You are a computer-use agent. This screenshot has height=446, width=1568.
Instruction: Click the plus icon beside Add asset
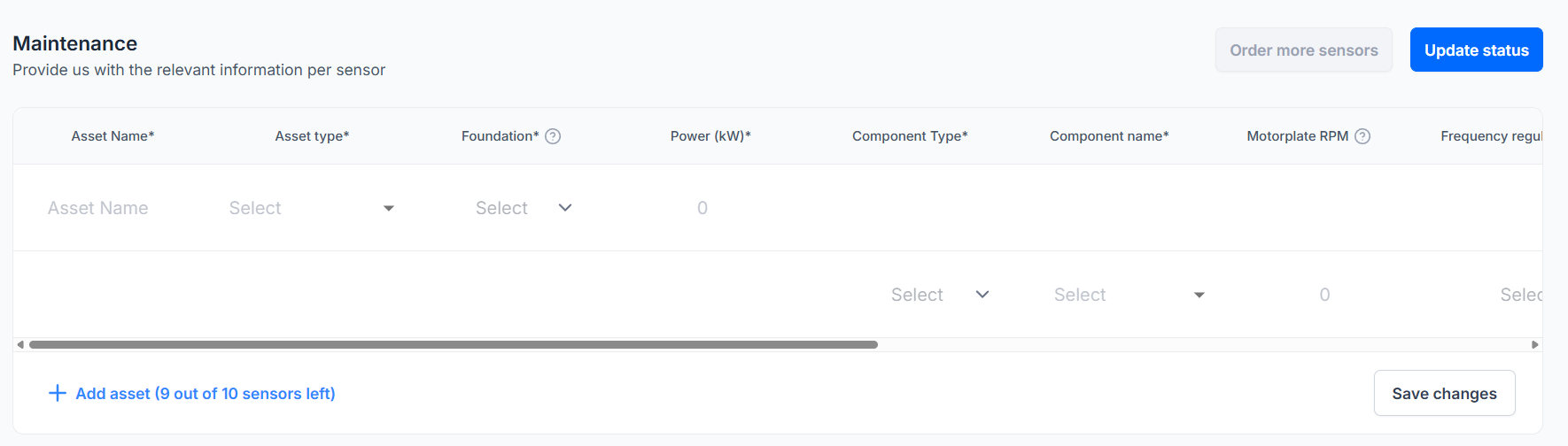(x=57, y=393)
